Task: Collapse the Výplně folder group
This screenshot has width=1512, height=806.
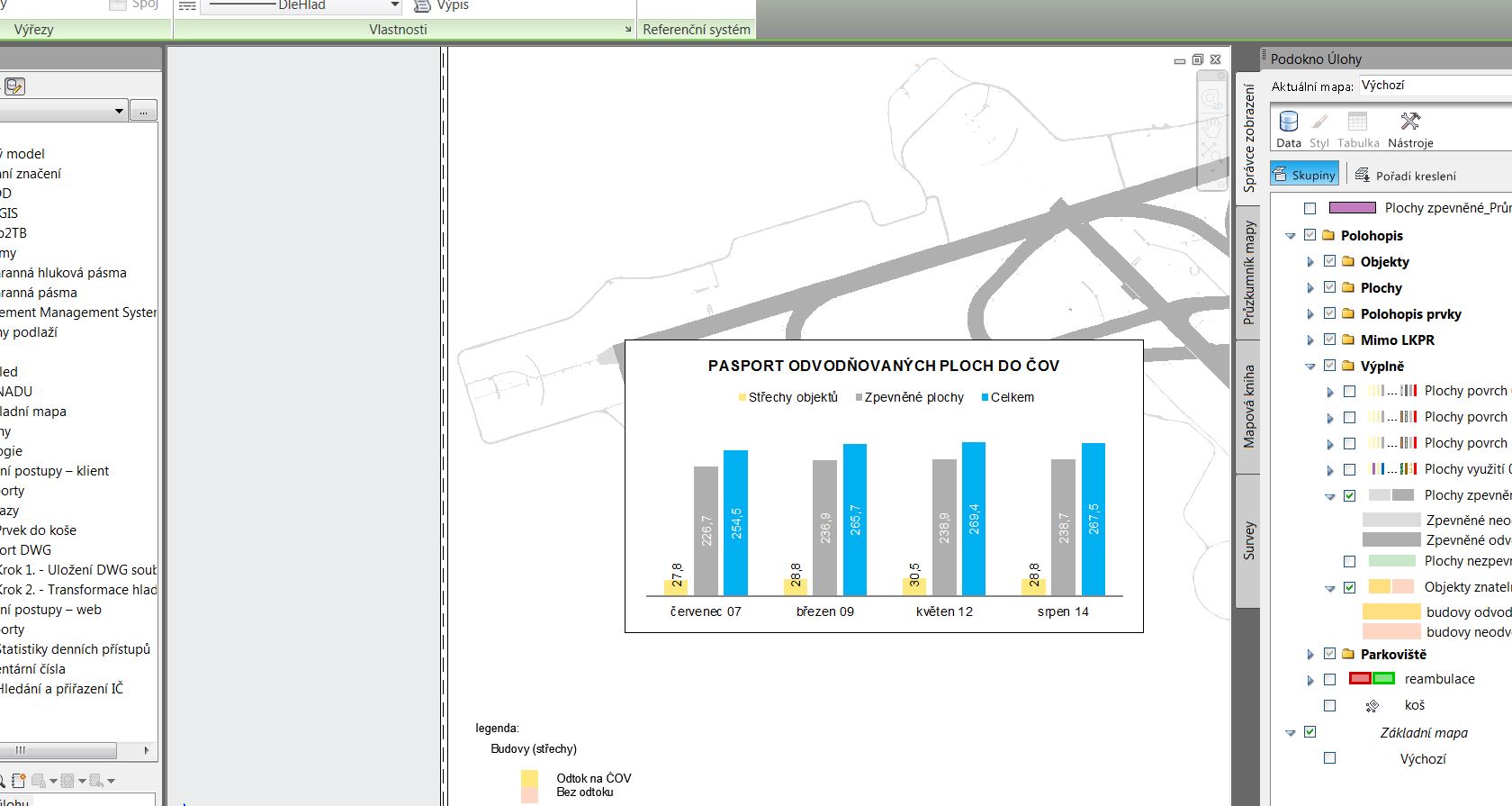Action: coord(1310,367)
